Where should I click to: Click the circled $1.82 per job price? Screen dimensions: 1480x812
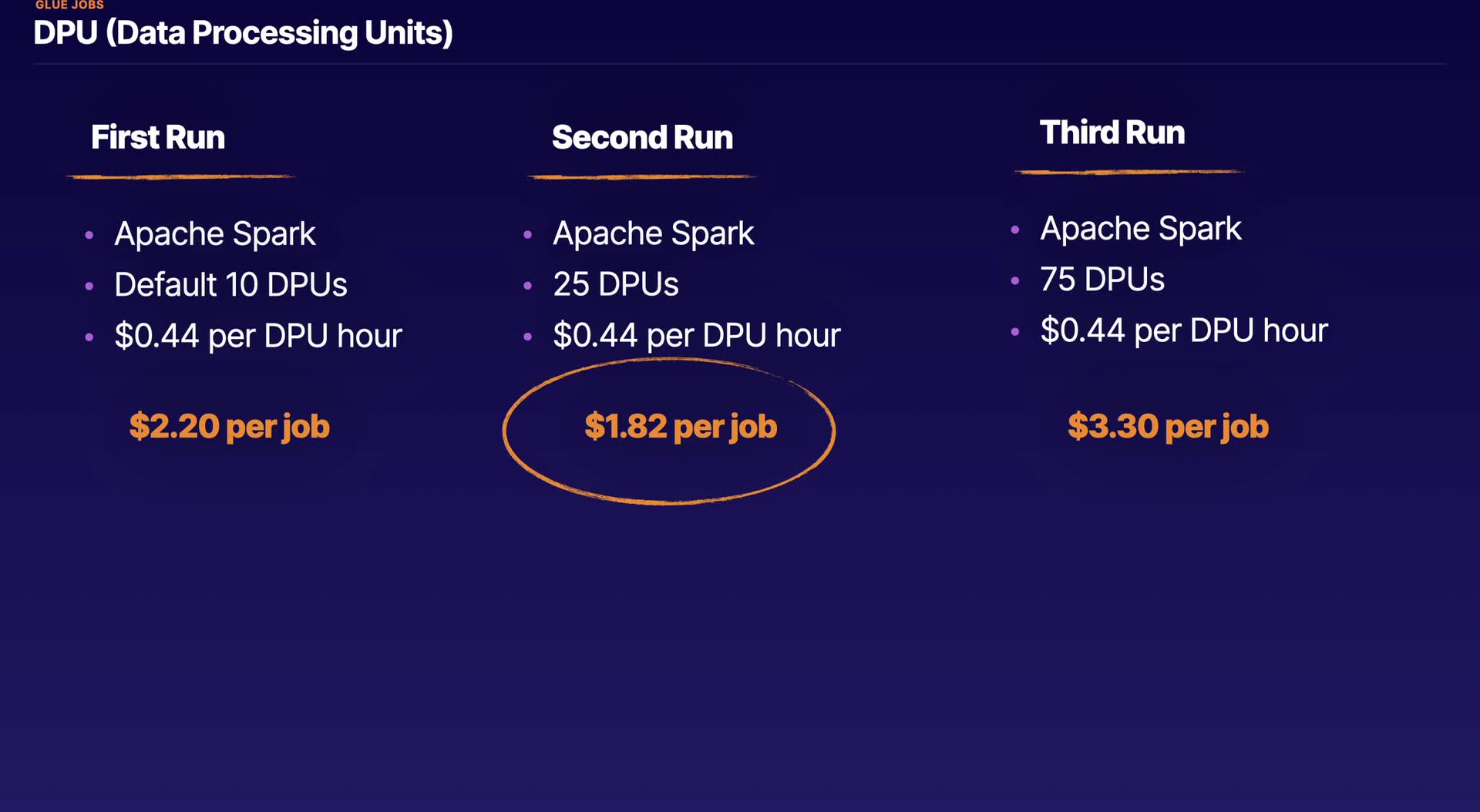[681, 426]
